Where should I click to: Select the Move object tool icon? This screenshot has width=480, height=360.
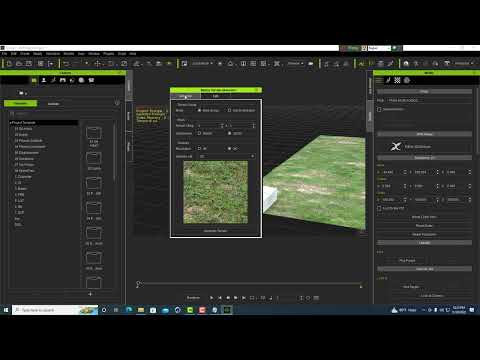97,63
